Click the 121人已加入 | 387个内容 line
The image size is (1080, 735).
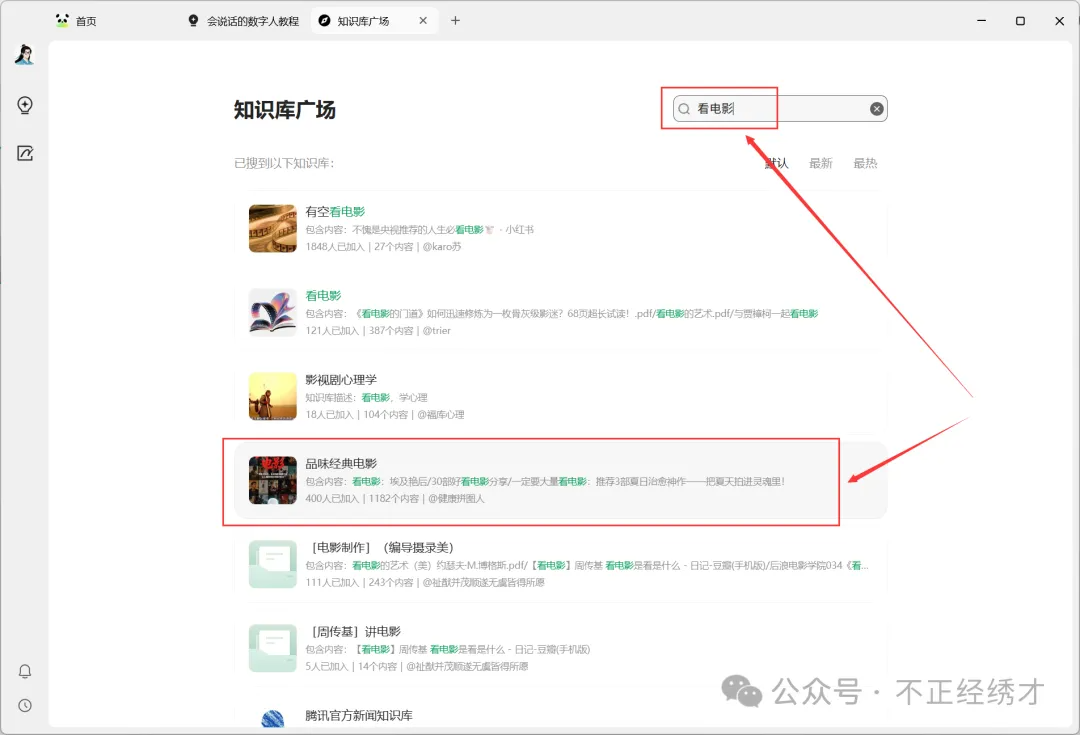coord(378,331)
